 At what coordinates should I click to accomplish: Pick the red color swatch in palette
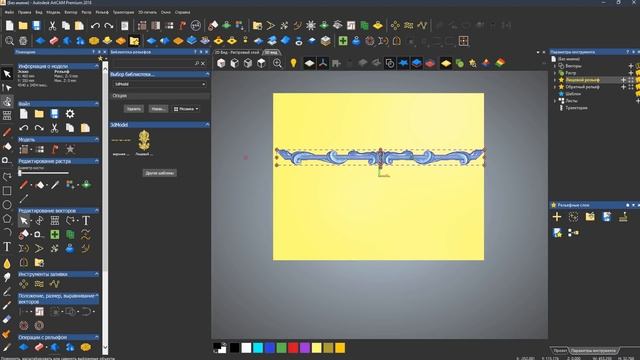pyautogui.click(x=293, y=348)
